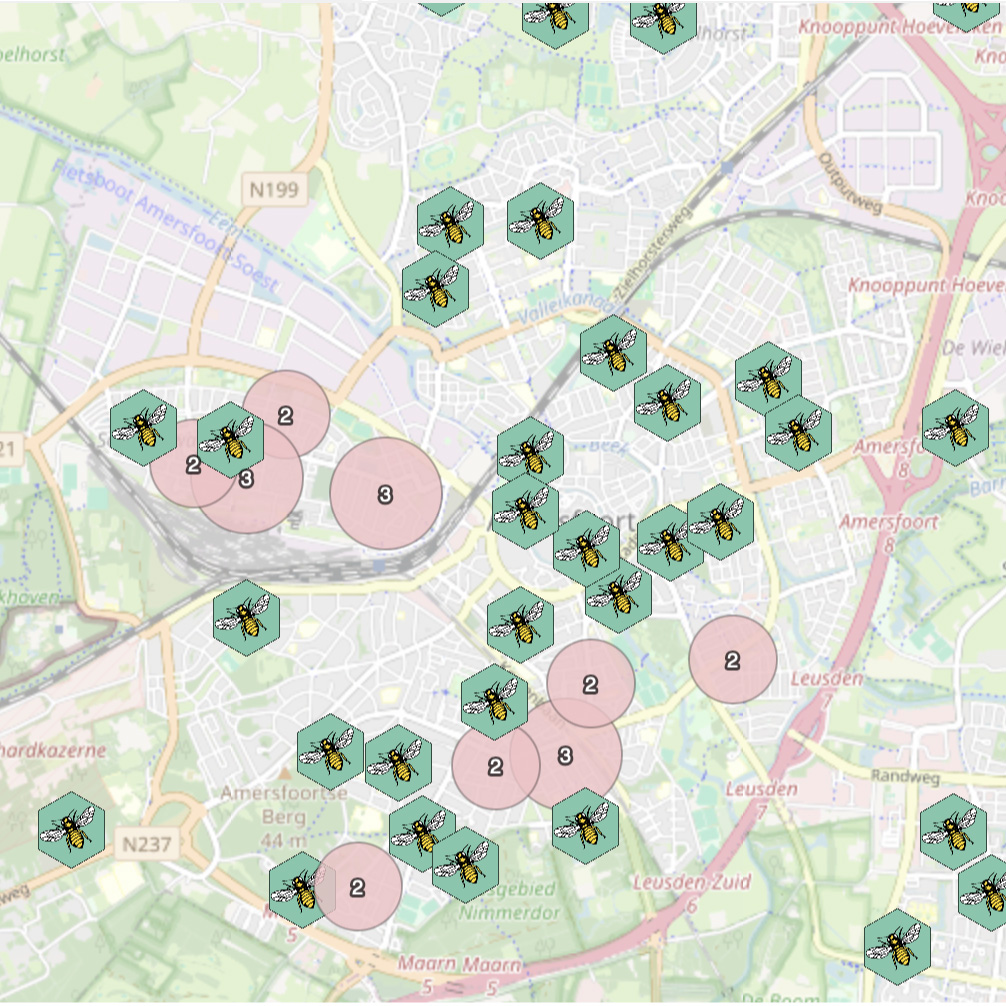Select bee marker overlapping the Nimmerdor 2 cluster
Screen dimensions: 1006x1006
[301, 888]
